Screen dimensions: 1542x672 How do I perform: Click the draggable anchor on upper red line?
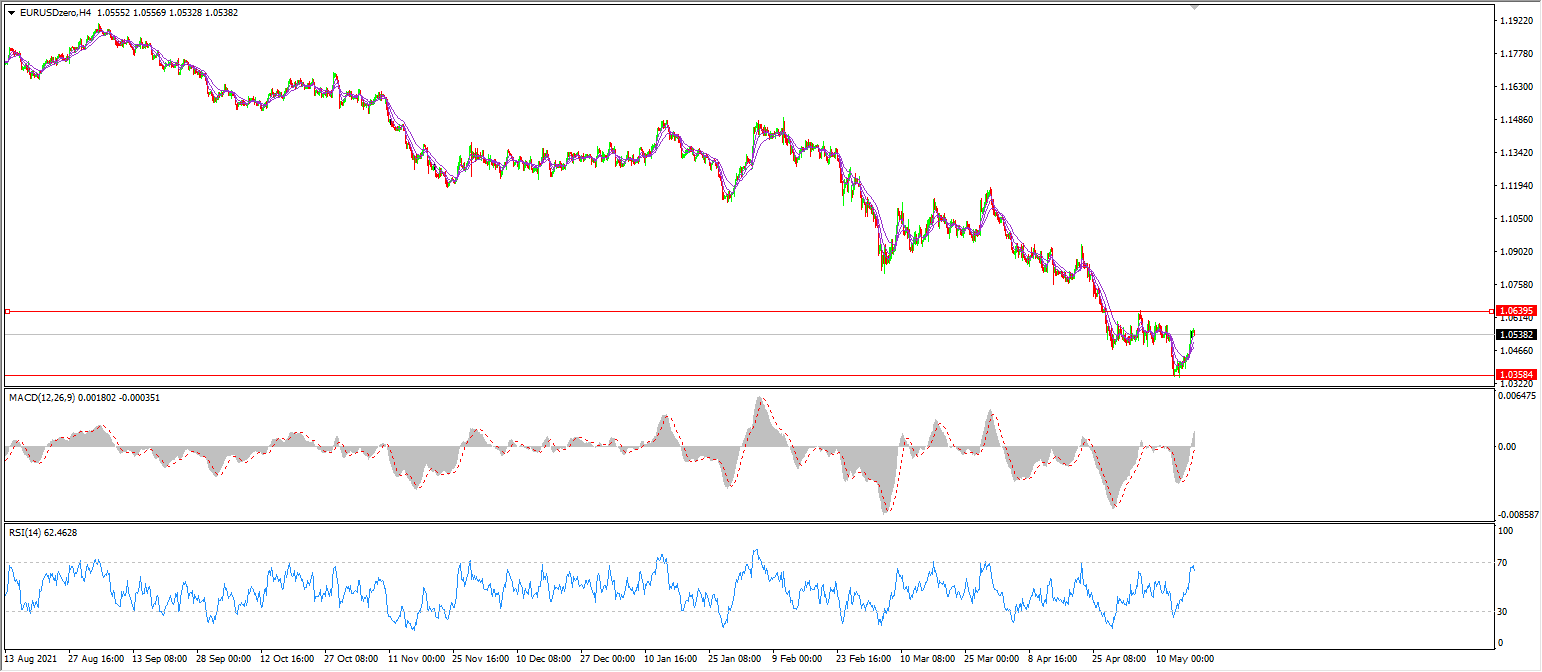point(10,311)
